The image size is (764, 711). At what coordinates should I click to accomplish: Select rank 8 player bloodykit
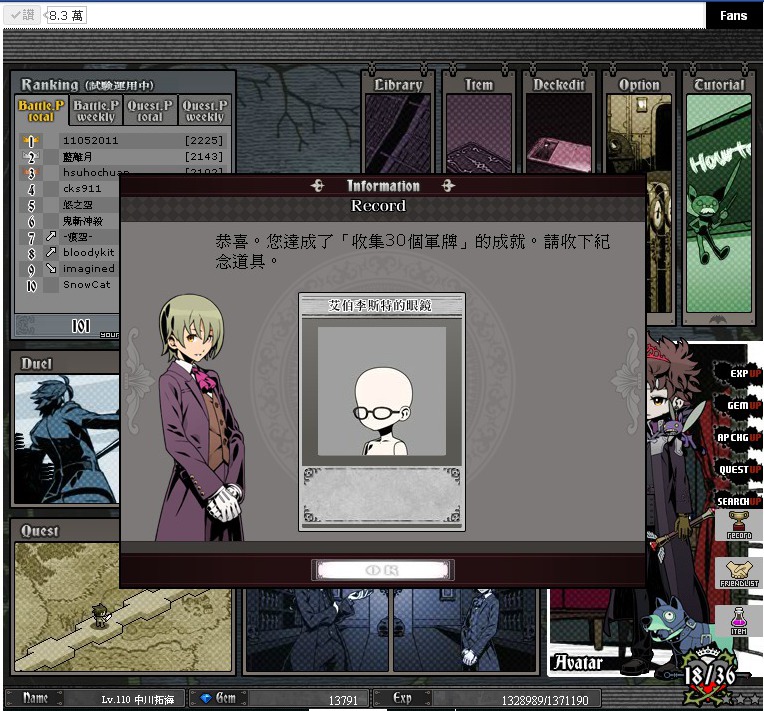(x=89, y=252)
